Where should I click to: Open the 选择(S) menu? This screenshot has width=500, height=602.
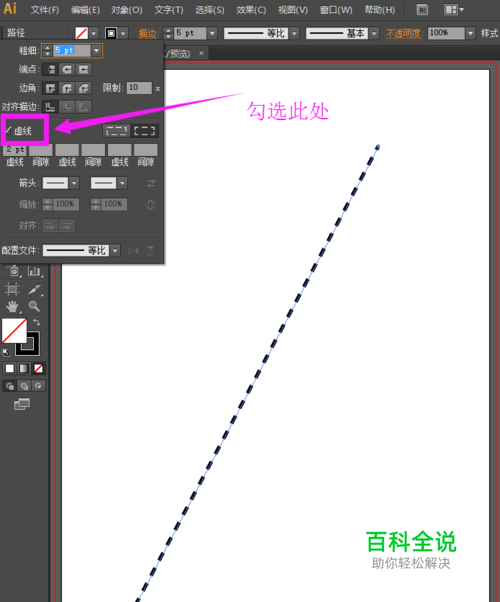click(210, 10)
